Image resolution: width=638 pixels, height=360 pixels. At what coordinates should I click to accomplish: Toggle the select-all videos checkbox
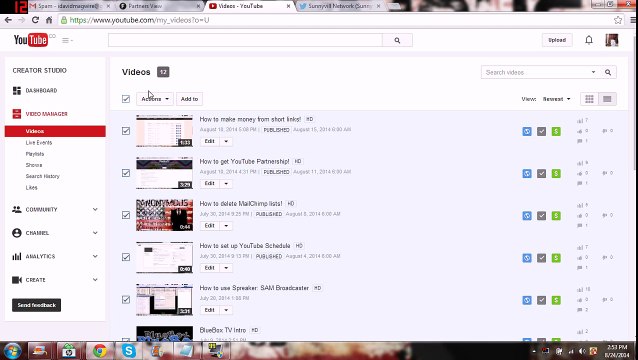pos(126,99)
